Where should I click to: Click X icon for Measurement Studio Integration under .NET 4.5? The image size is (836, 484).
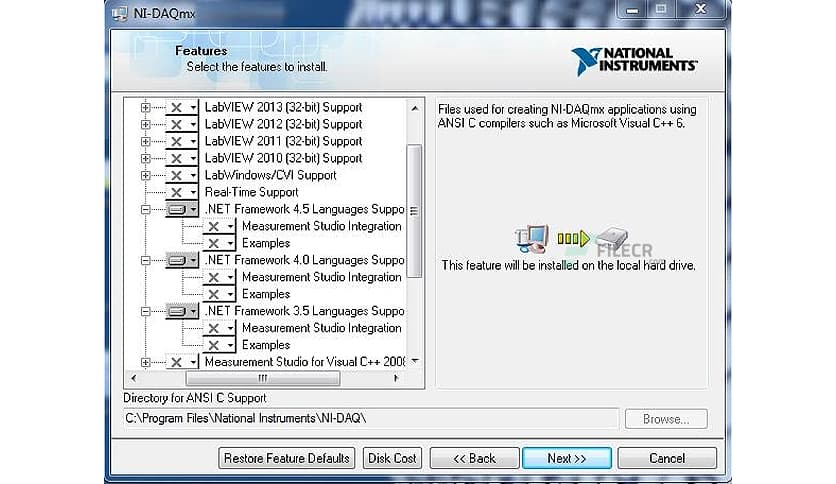click(x=214, y=227)
